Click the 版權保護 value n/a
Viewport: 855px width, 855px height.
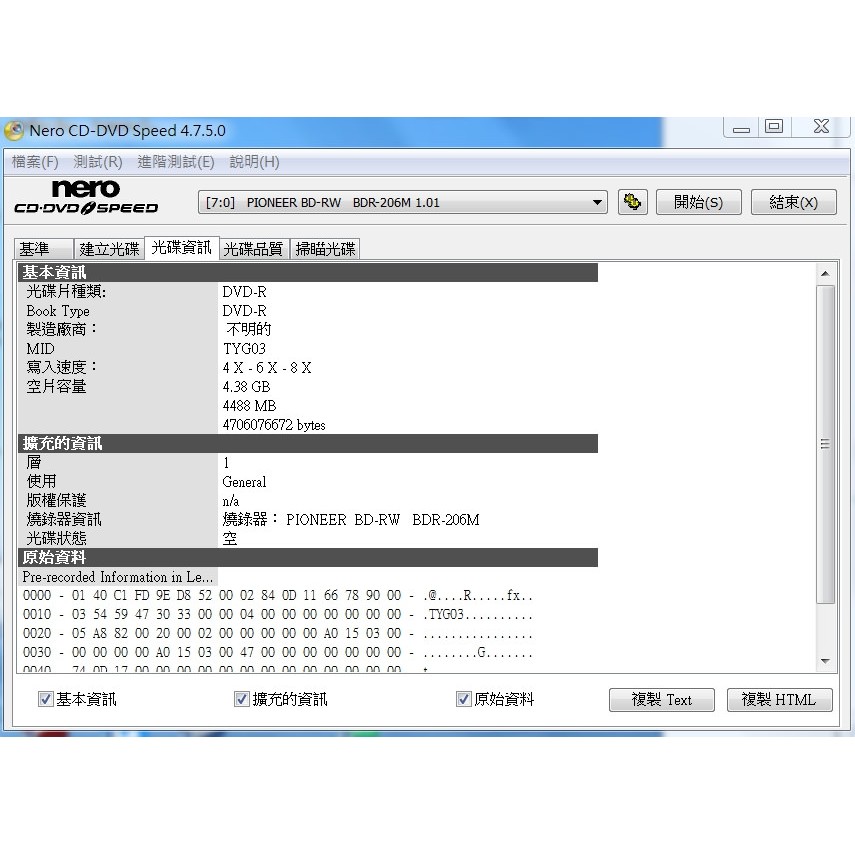click(231, 501)
